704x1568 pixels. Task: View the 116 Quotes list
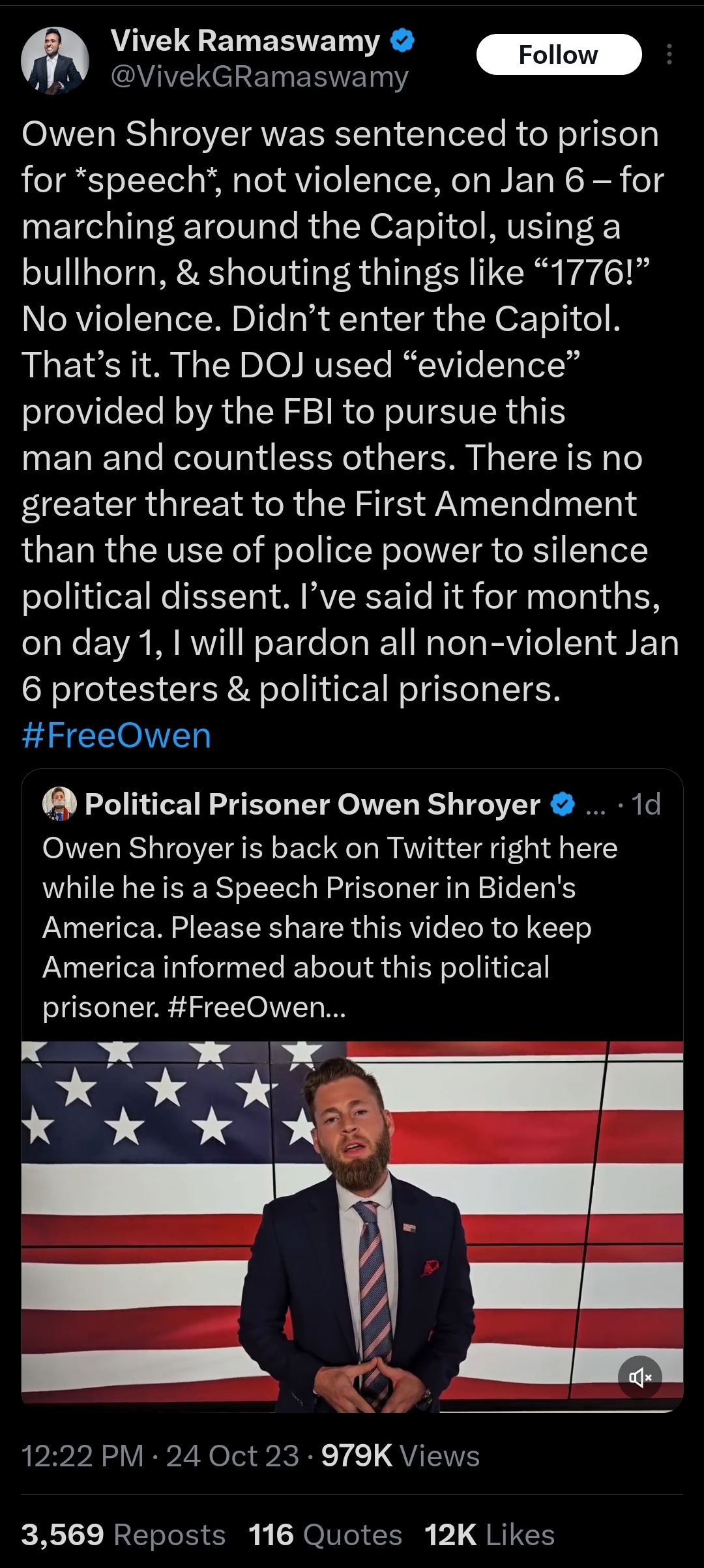pos(325,1535)
